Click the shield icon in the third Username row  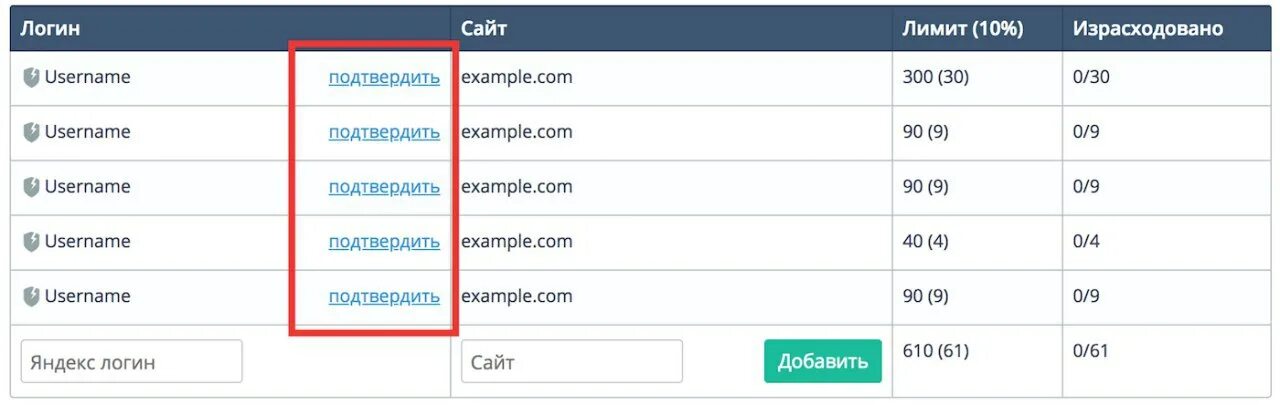click(x=31, y=187)
